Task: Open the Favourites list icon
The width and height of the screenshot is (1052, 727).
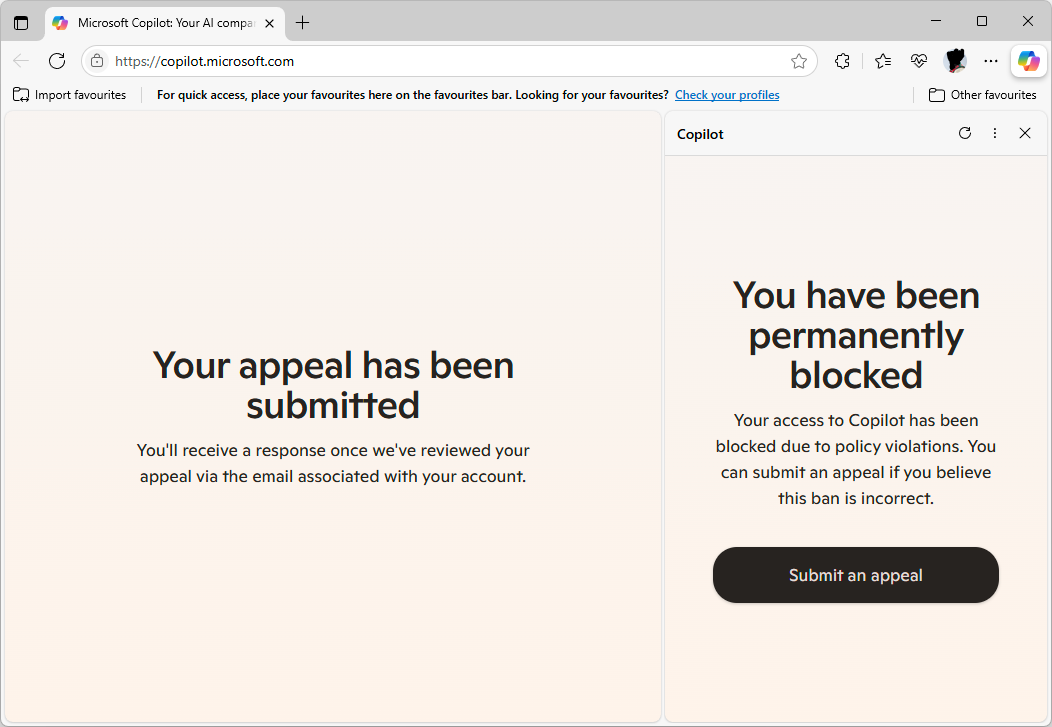Action: coord(883,61)
